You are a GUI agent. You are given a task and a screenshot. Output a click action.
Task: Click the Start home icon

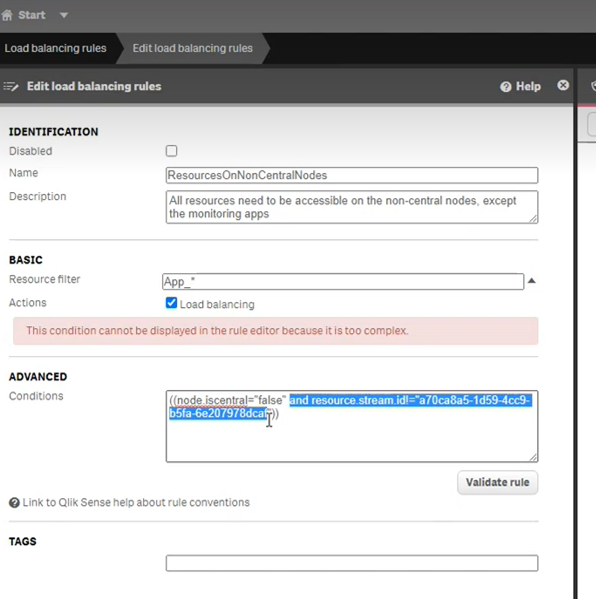[x=7, y=15]
